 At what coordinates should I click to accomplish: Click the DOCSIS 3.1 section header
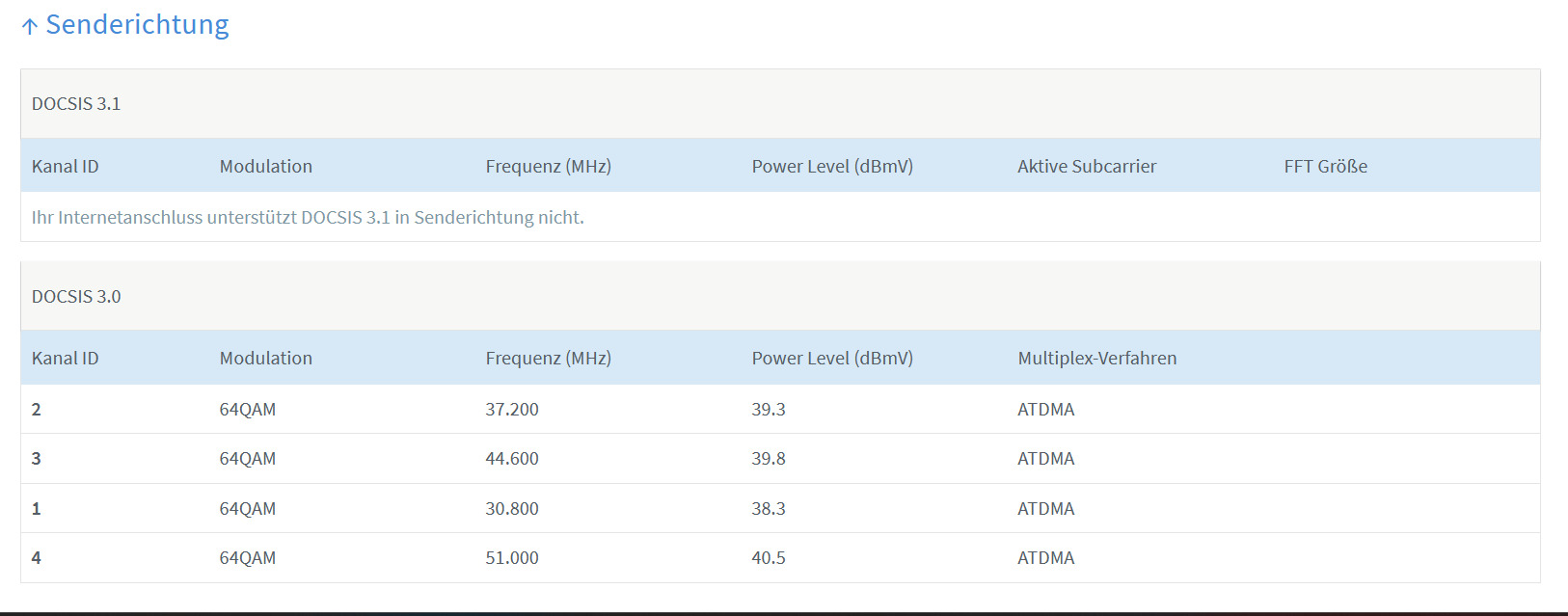(76, 104)
